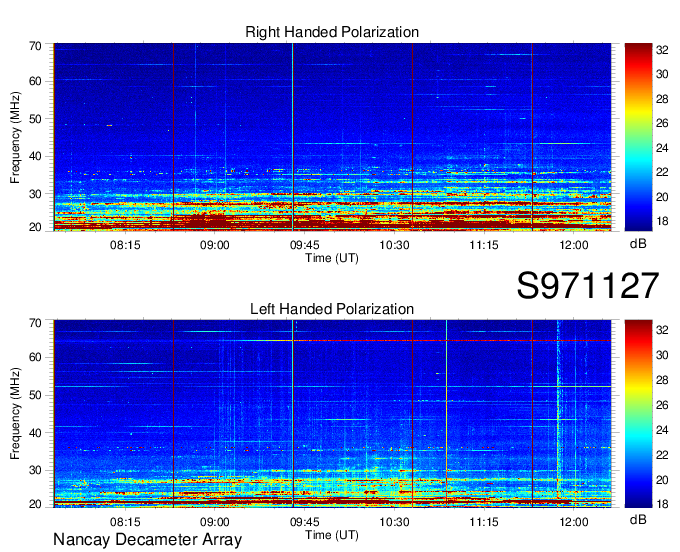Click the 12:00 tick of the left-handed plot
Viewport: 680px width, 552px height.
coord(574,521)
